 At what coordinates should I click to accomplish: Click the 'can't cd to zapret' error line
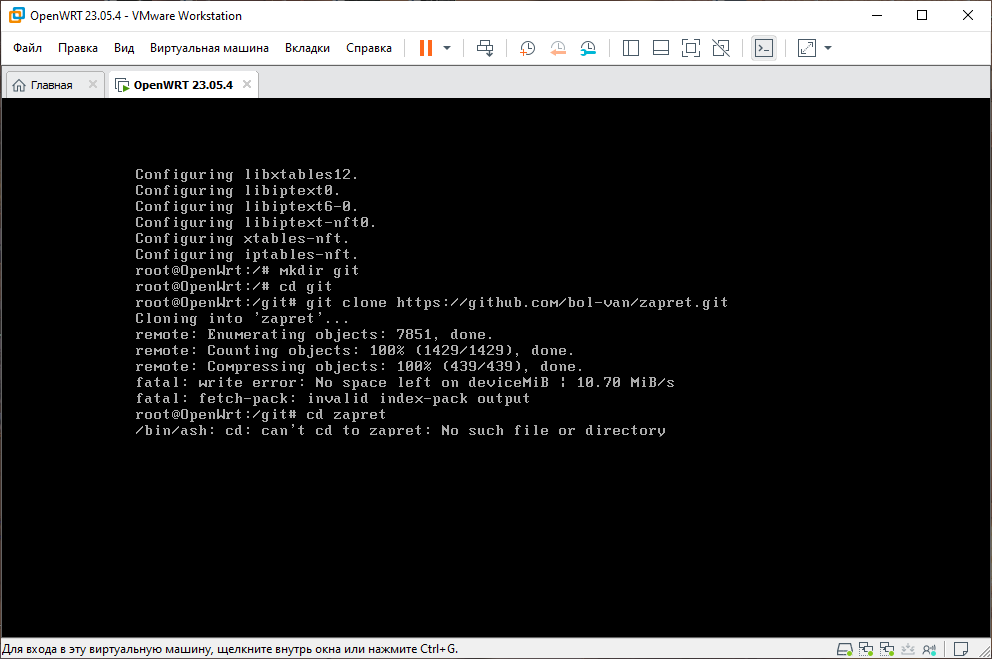tap(400, 431)
